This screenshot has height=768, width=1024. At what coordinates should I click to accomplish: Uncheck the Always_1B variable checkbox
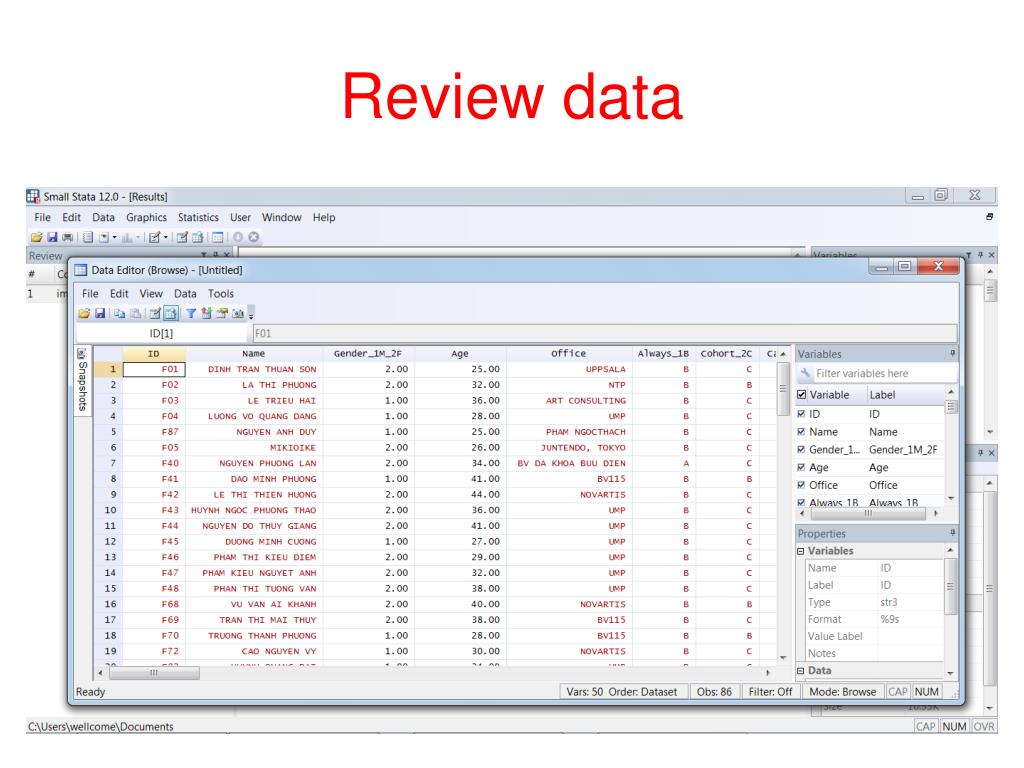[801, 502]
